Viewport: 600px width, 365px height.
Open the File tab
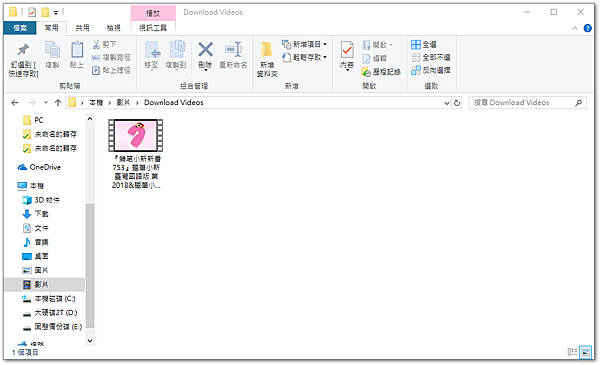point(20,28)
